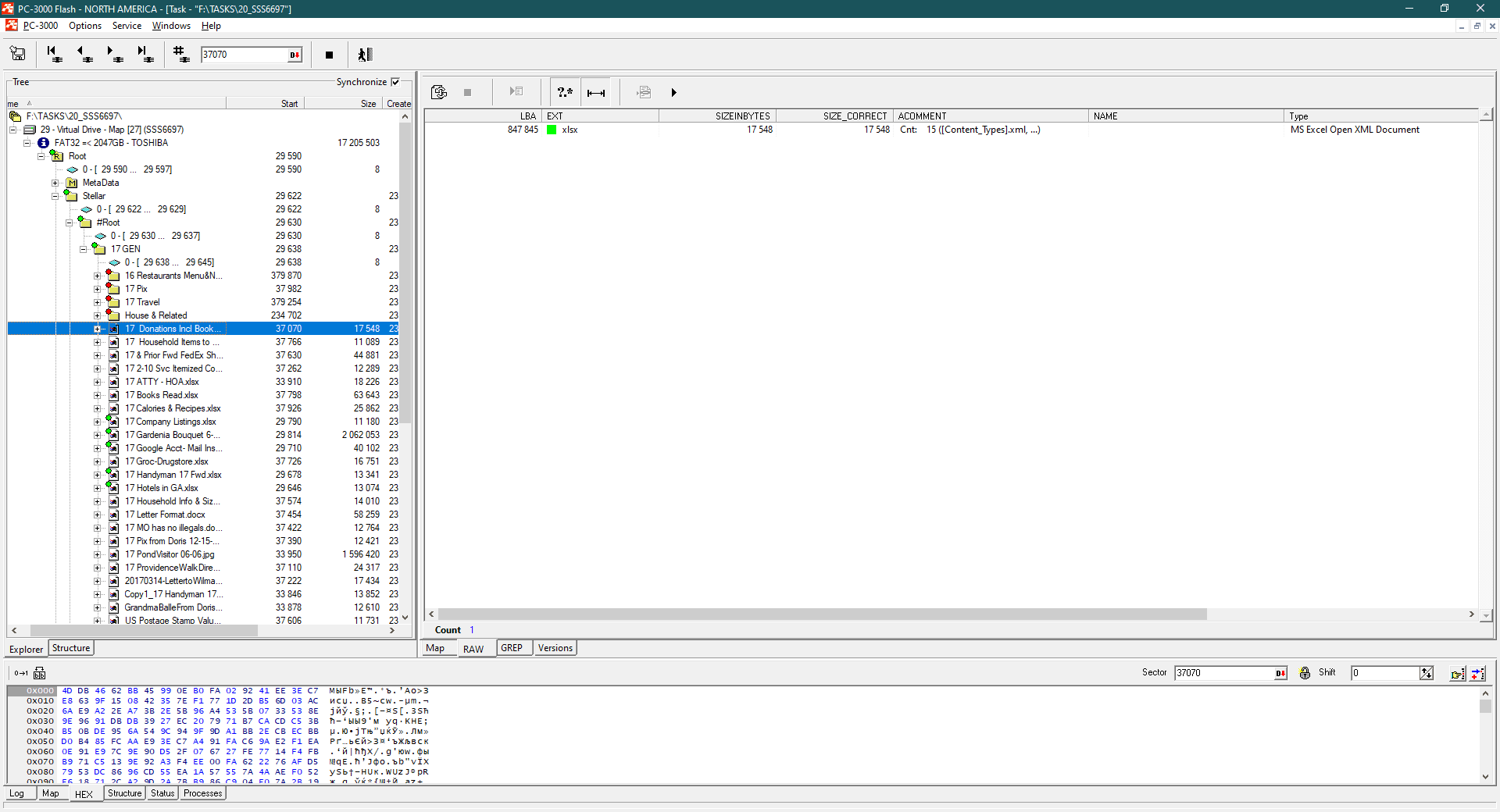Screen dimensions: 1500x812
Task: Expand the MetaData folder node
Action: tap(55, 183)
